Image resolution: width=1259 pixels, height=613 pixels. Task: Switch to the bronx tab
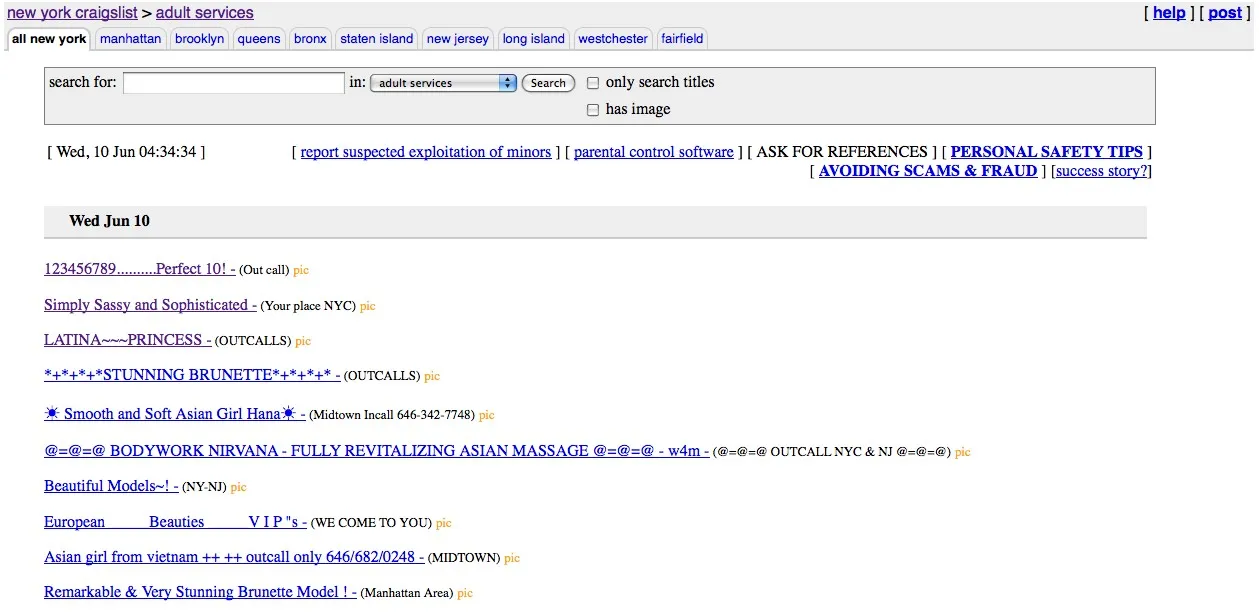click(310, 39)
